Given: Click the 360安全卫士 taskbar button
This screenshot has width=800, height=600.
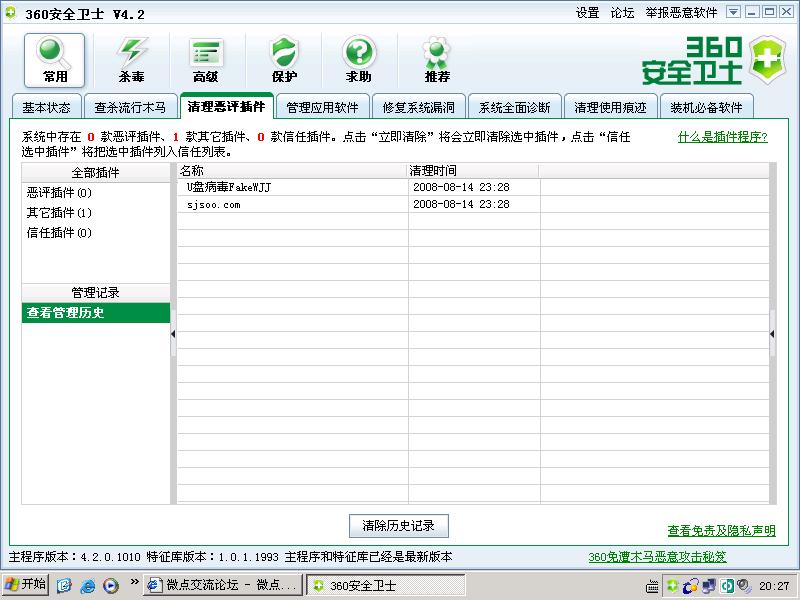Looking at the screenshot, I should click(386, 585).
